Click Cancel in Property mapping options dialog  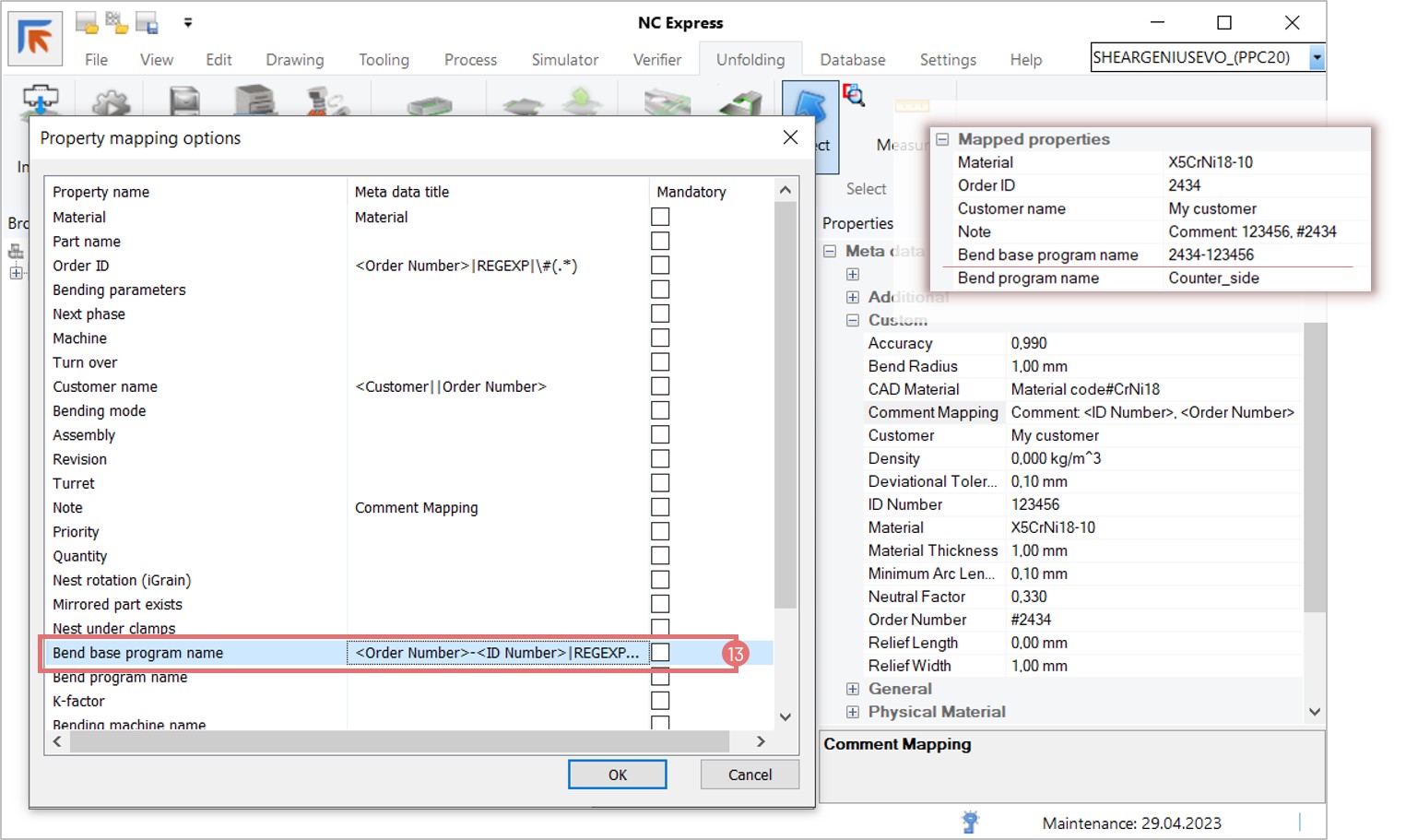coord(749,775)
